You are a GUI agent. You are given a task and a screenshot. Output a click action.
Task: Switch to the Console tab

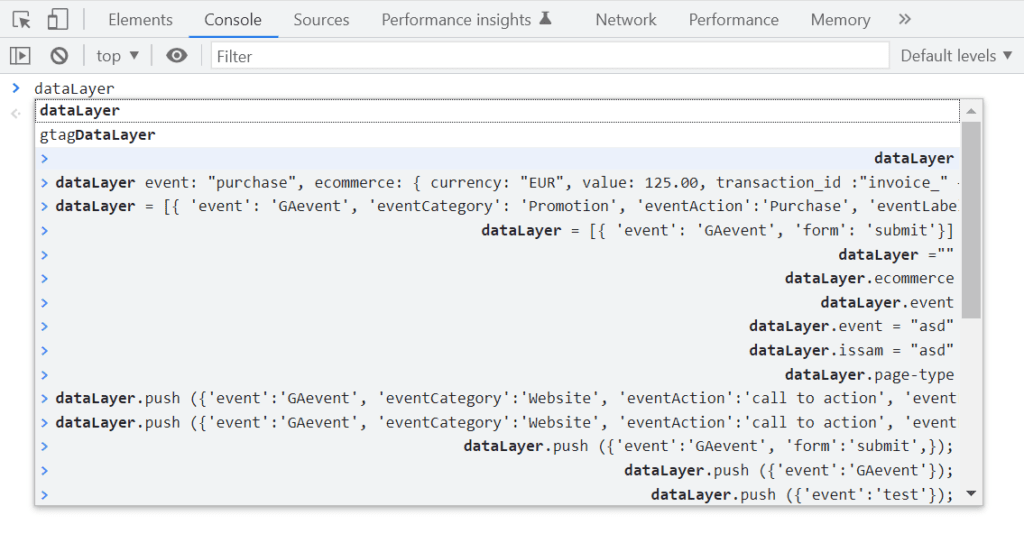232,20
